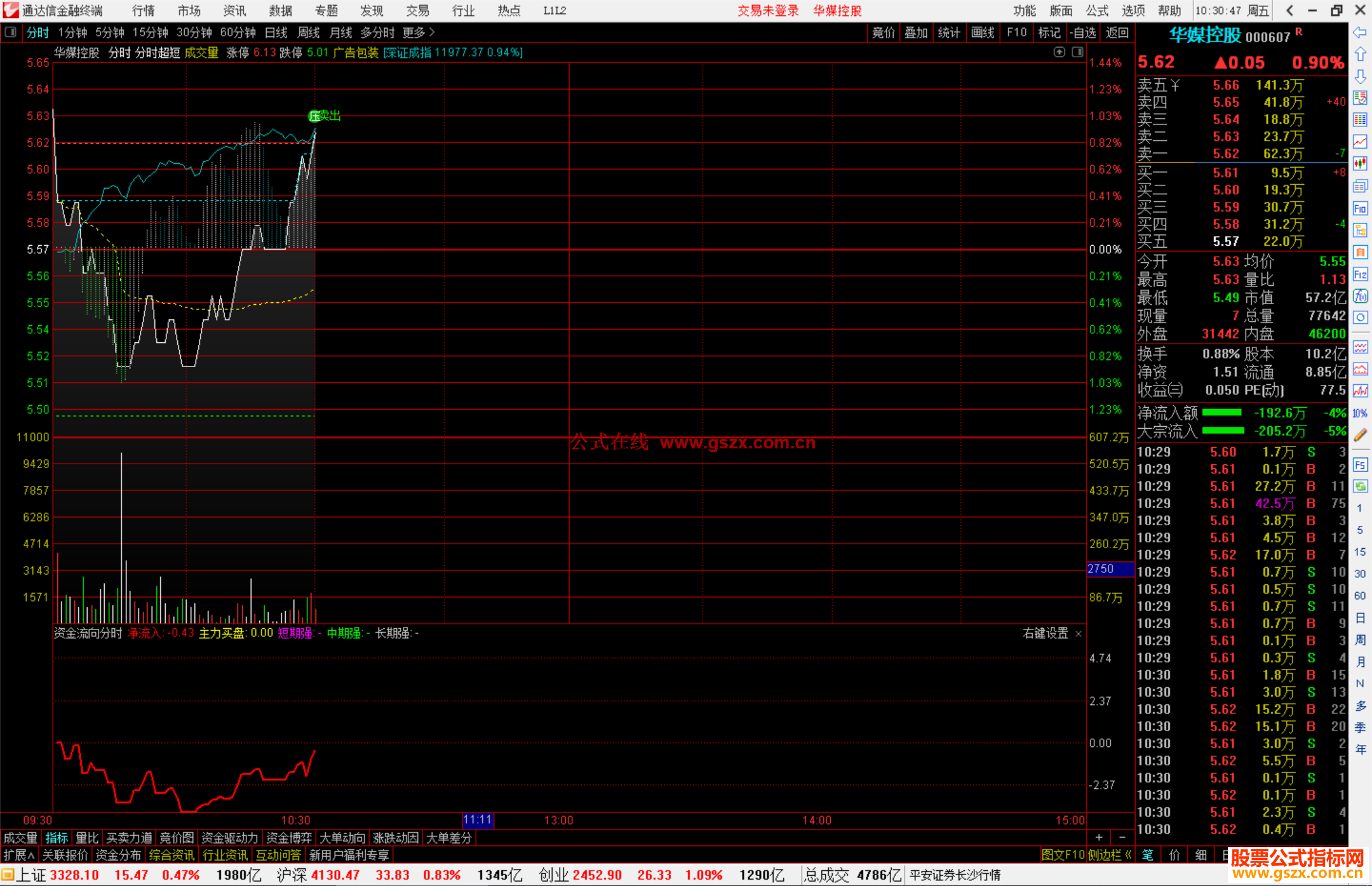Open the F12 trading sidebar icon

pos(1360,274)
